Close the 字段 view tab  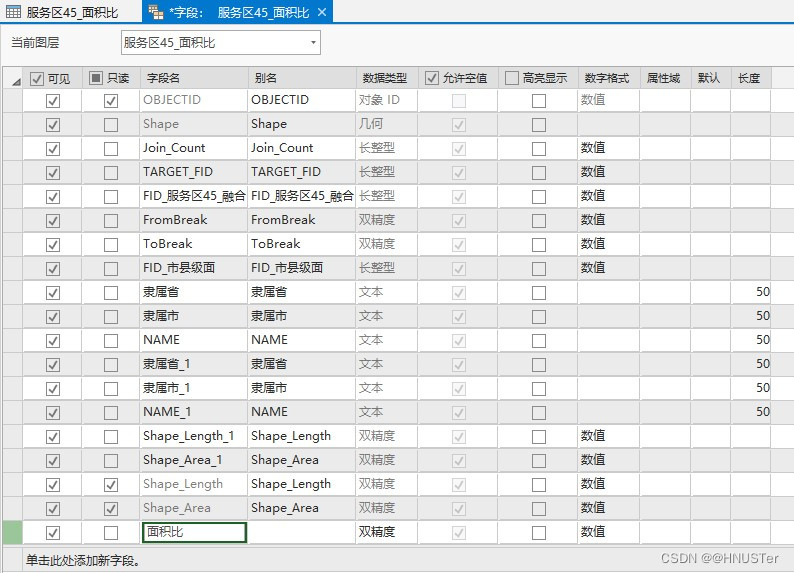coord(322,12)
